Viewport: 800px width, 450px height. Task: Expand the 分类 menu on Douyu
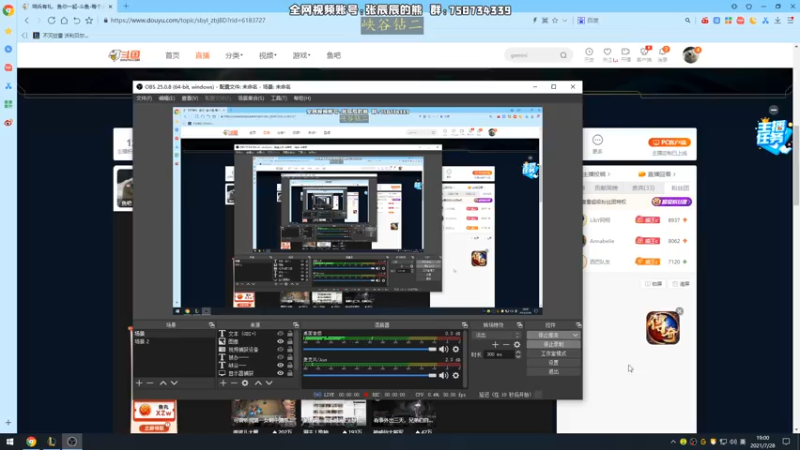(234, 55)
